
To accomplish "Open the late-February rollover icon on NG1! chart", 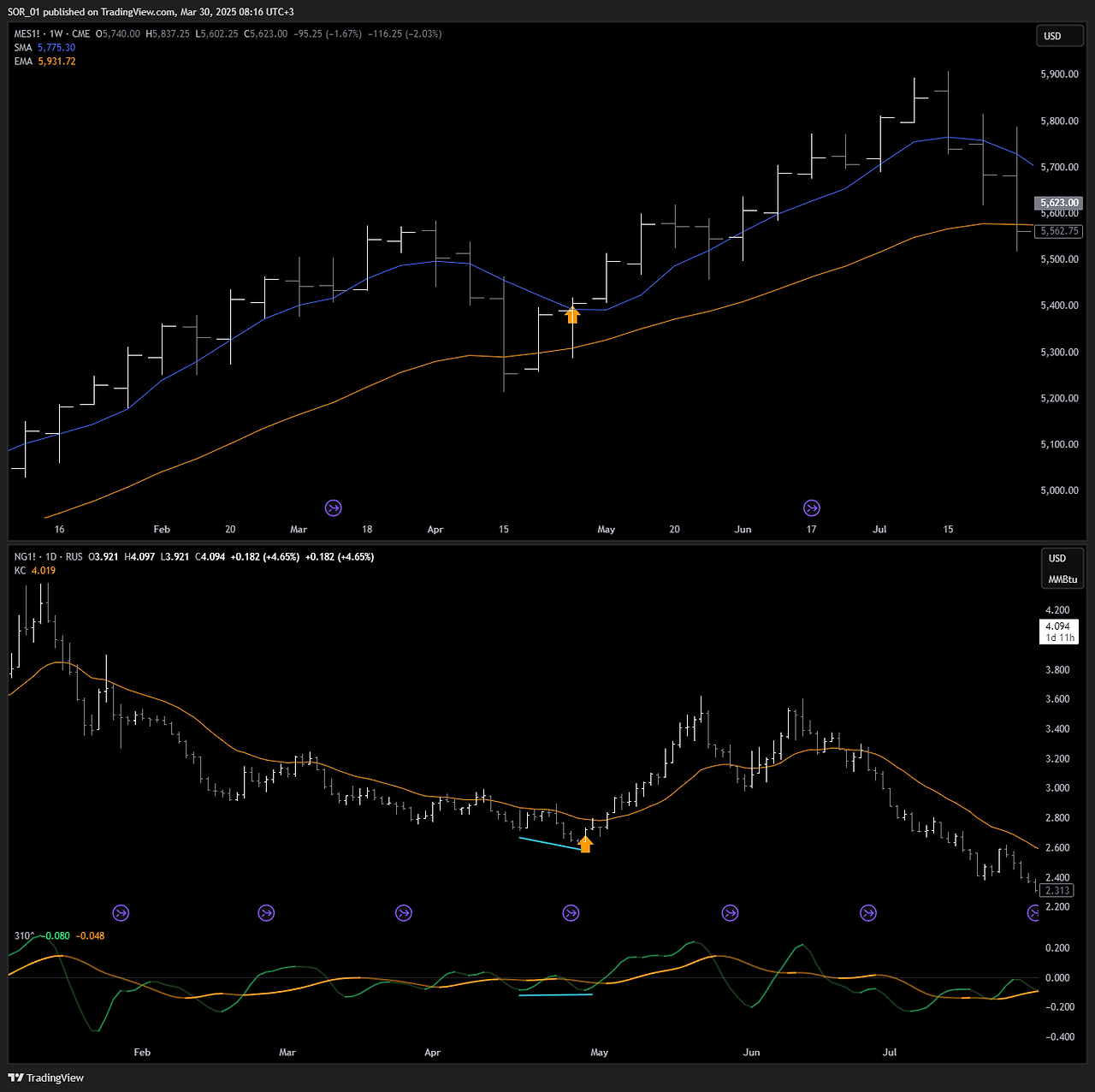I will (267, 913).
